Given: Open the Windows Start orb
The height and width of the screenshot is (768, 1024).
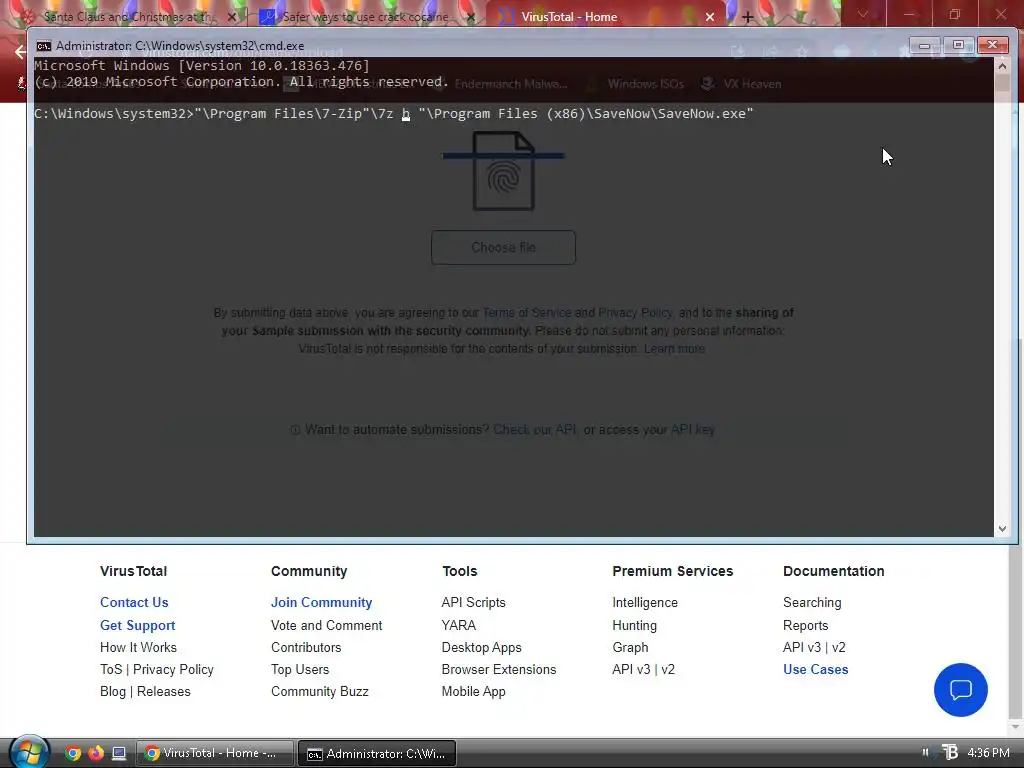Looking at the screenshot, I should coord(29,752).
